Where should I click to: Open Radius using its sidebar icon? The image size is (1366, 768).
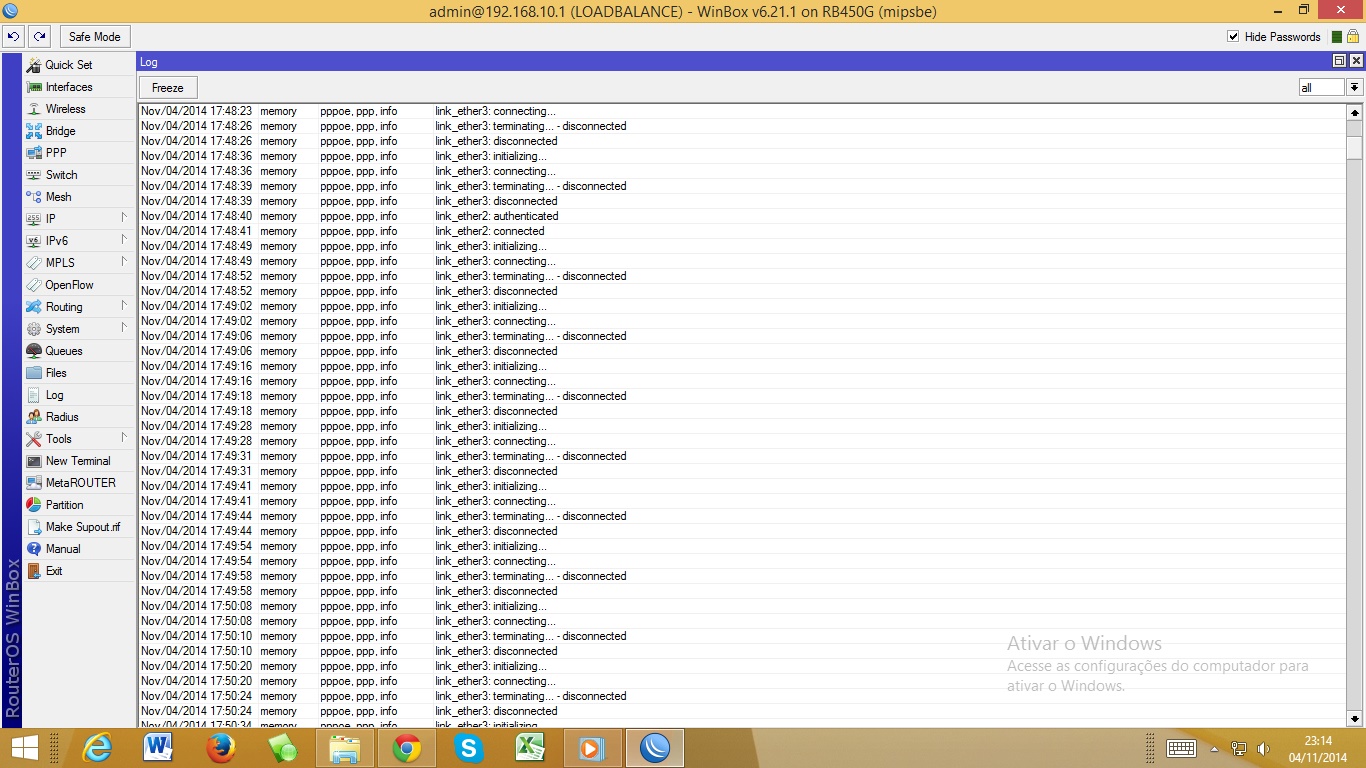coord(34,417)
